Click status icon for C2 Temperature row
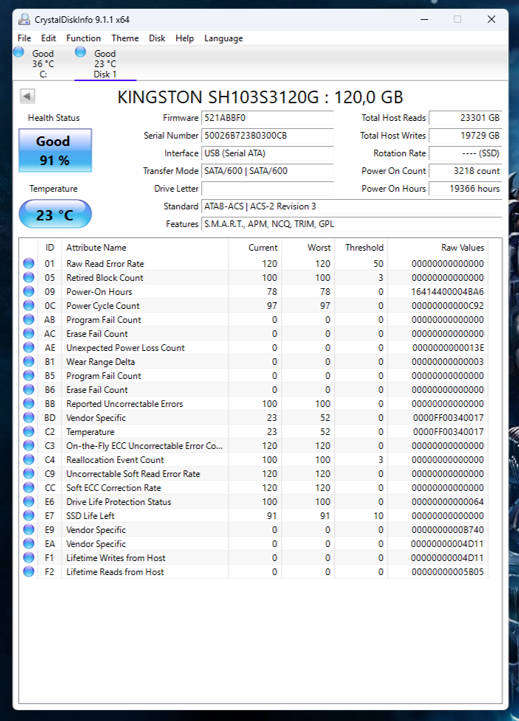Screen dimensions: 519x721 (x=29, y=432)
